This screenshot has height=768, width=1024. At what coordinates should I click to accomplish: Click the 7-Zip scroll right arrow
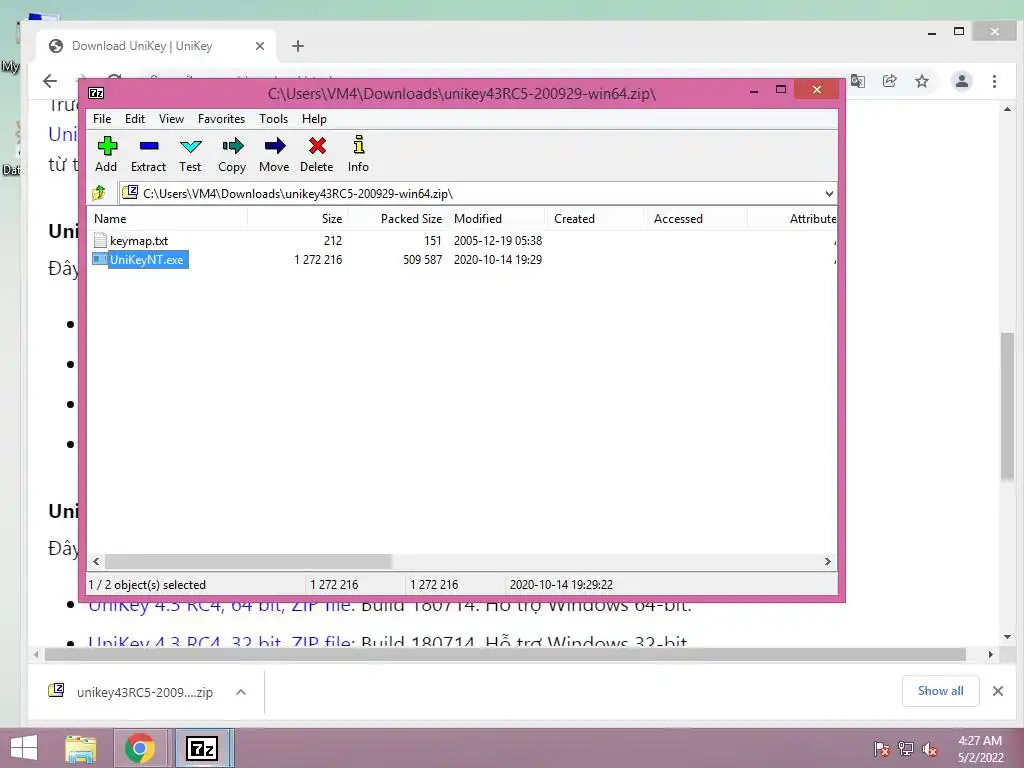[827, 562]
